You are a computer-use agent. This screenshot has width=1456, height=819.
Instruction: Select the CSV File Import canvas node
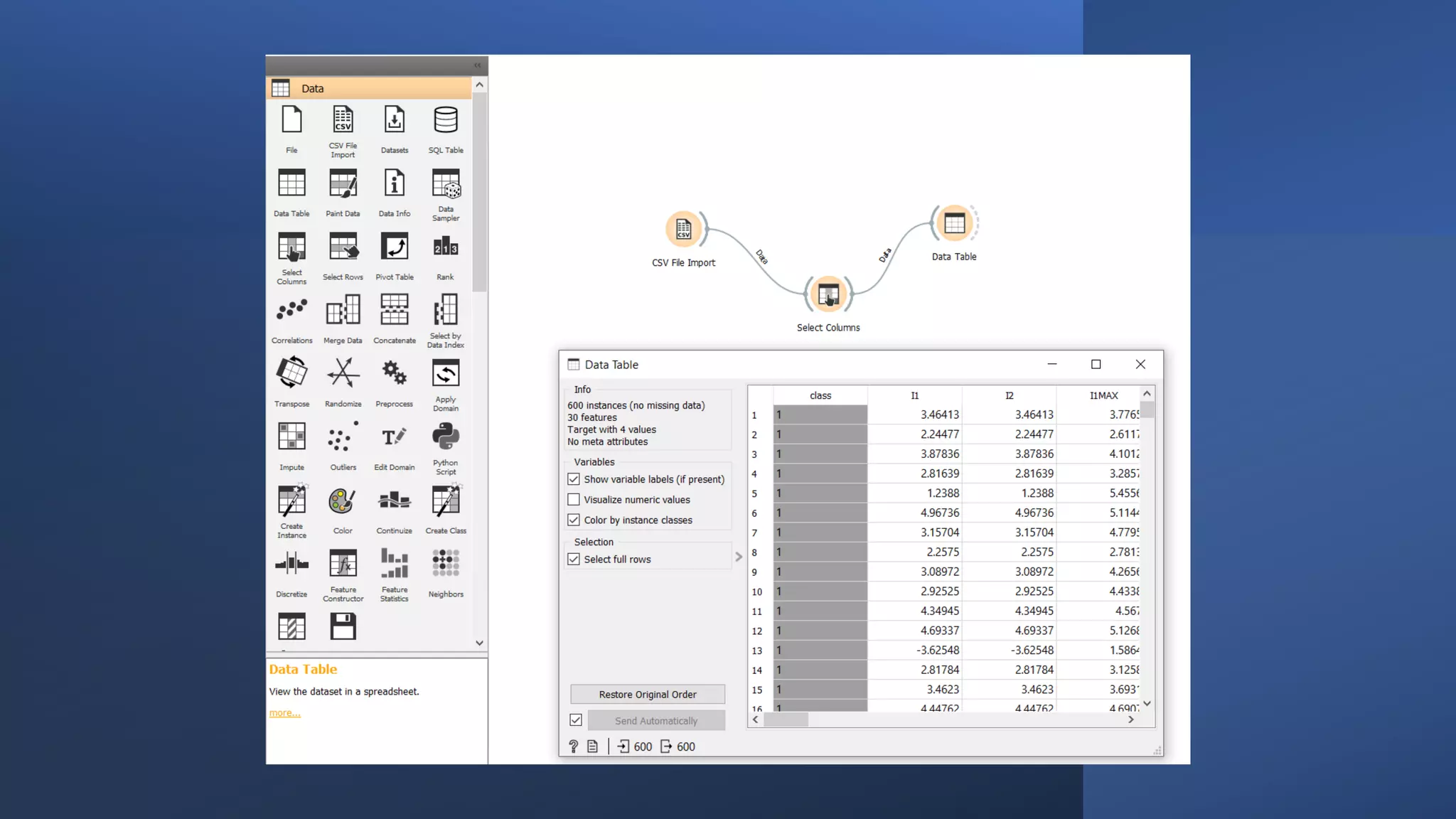(683, 229)
